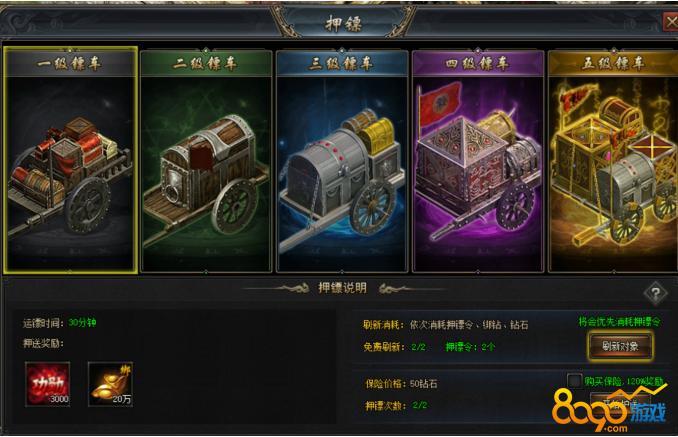This screenshot has height=437, width=678.
Task: Click the 押镖说明 section heading
Action: click(x=342, y=288)
